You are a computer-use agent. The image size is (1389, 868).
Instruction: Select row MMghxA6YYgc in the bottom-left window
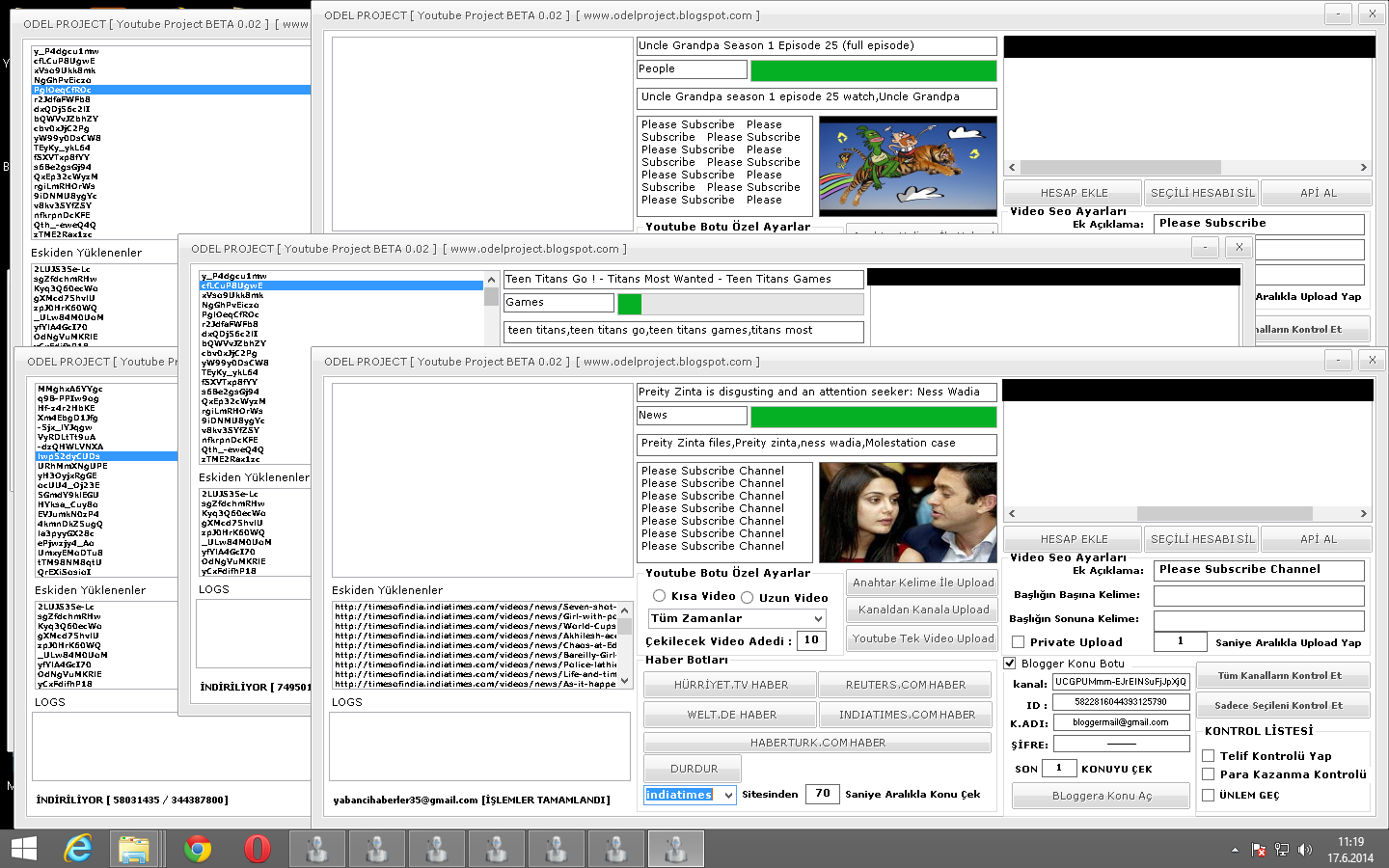pyautogui.click(x=106, y=389)
